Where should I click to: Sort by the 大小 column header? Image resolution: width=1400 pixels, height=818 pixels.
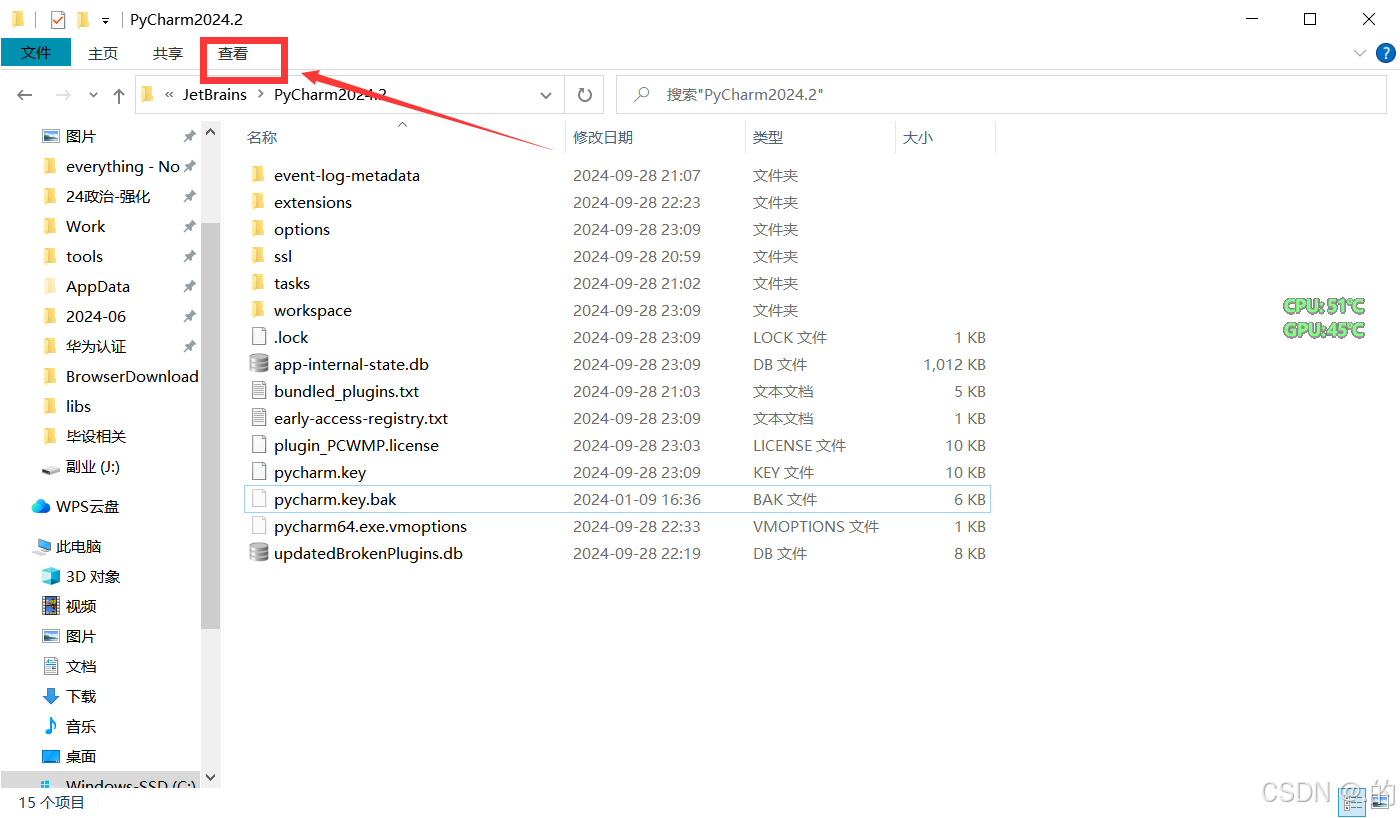pyautogui.click(x=917, y=137)
